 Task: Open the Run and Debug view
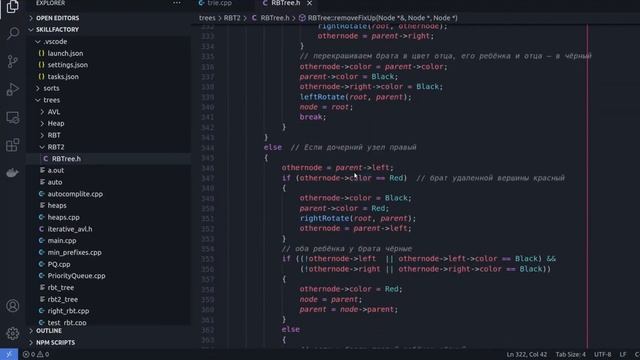coord(13,89)
